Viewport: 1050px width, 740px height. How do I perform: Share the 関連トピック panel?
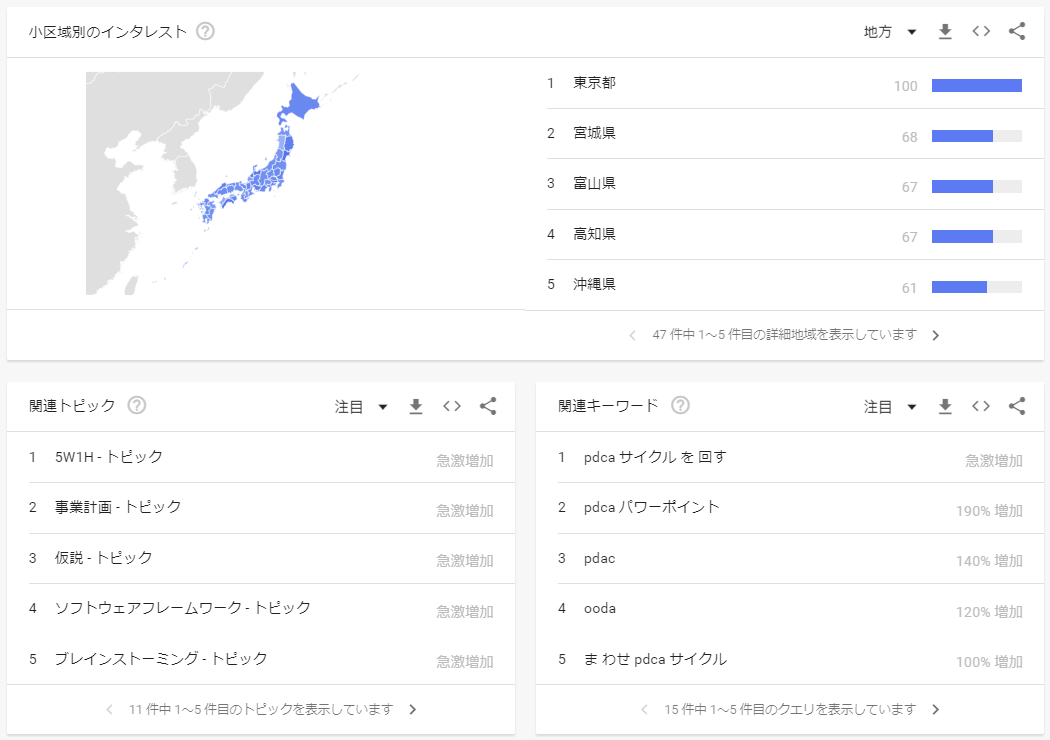[488, 406]
